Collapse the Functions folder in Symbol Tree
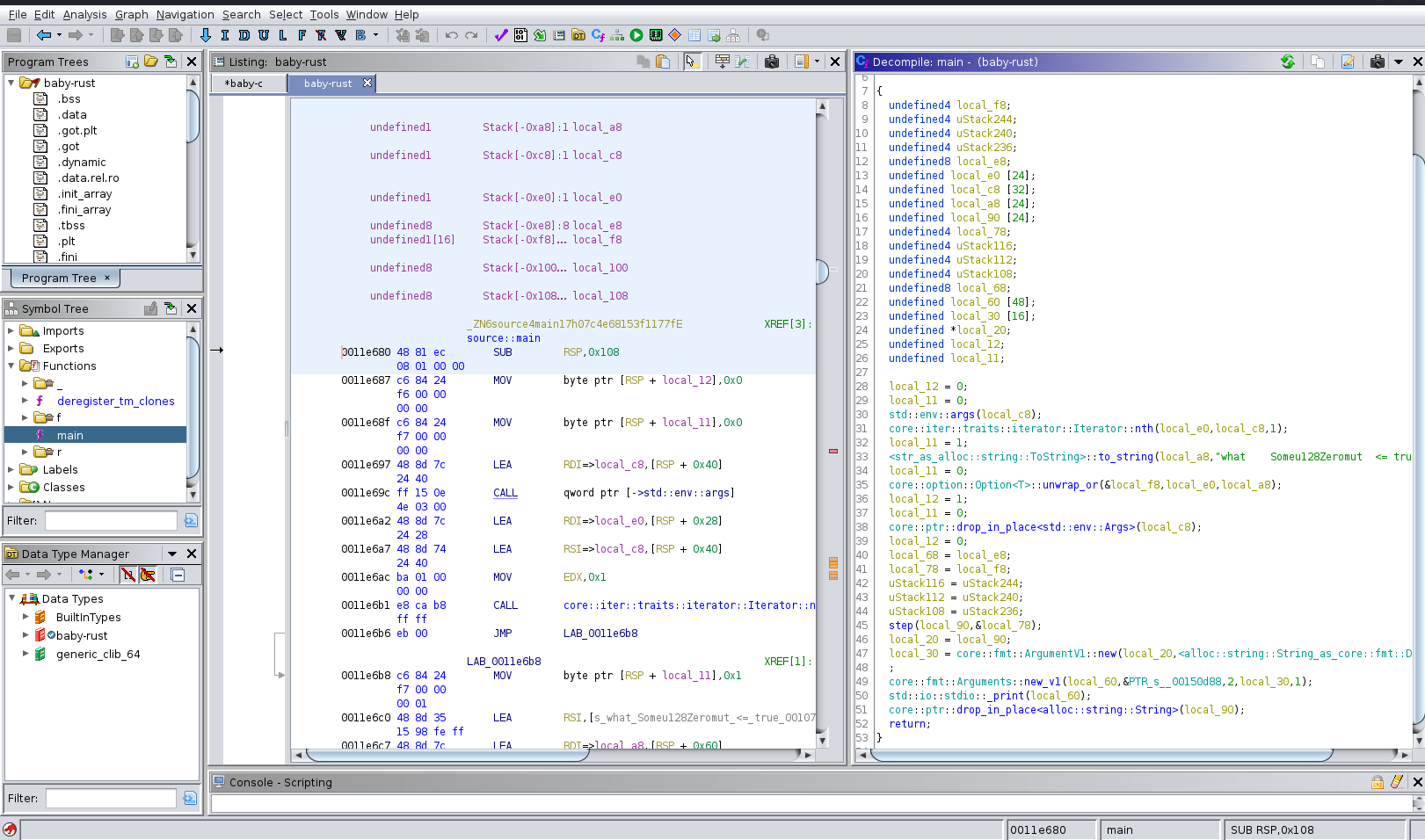 coord(11,366)
